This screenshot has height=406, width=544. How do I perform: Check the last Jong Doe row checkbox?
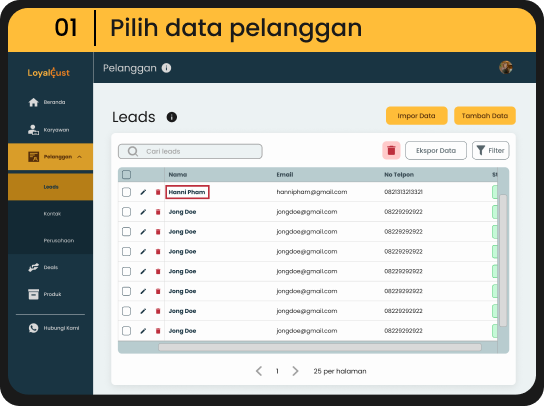pos(127,331)
